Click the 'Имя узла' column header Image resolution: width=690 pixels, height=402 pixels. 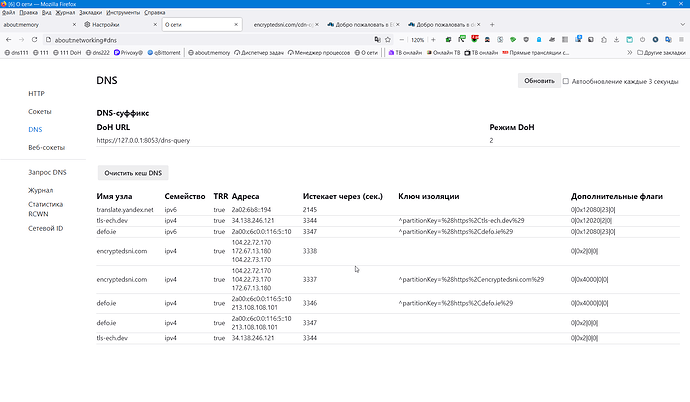click(114, 196)
